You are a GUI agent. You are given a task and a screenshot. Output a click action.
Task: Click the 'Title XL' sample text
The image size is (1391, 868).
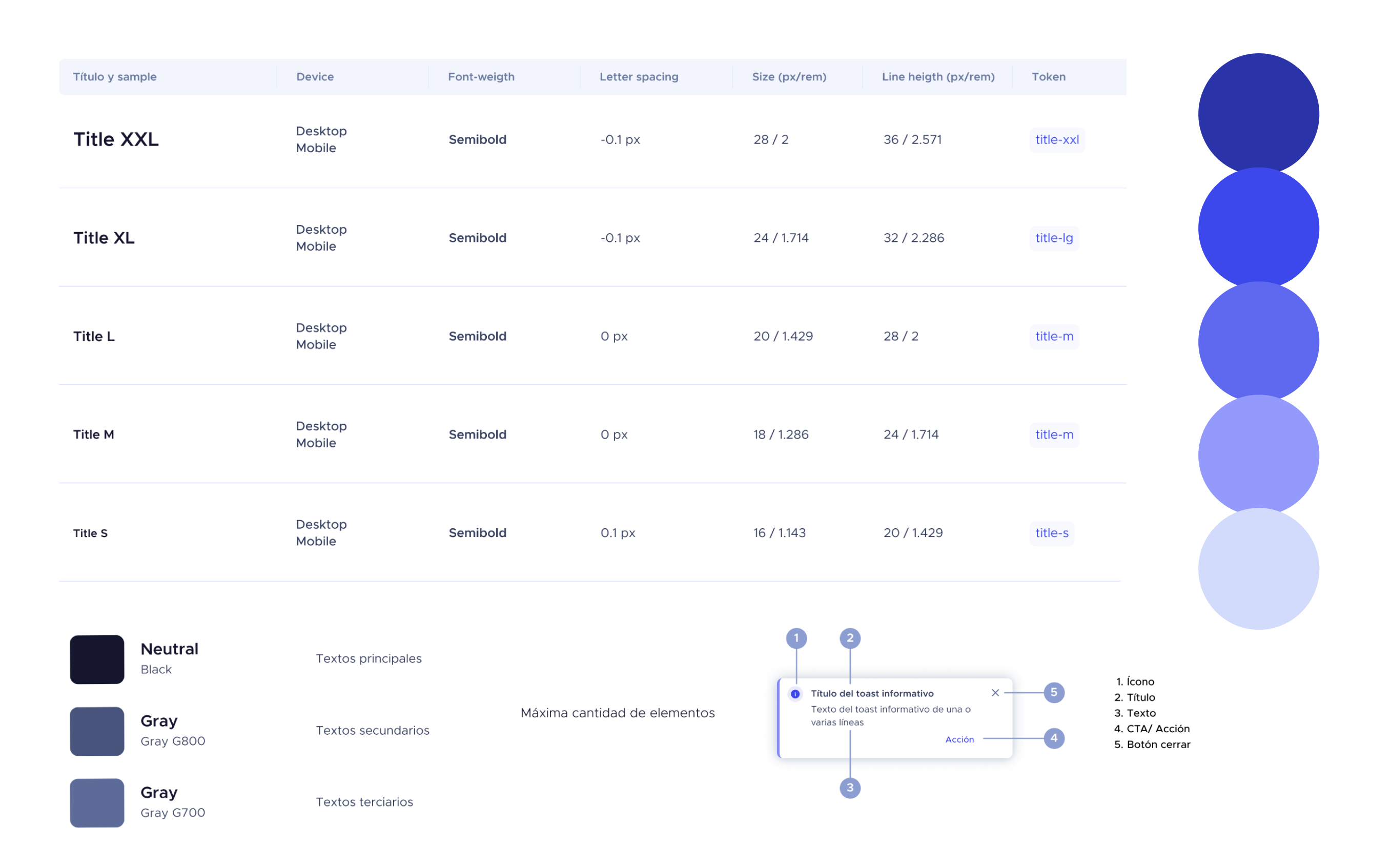point(104,238)
